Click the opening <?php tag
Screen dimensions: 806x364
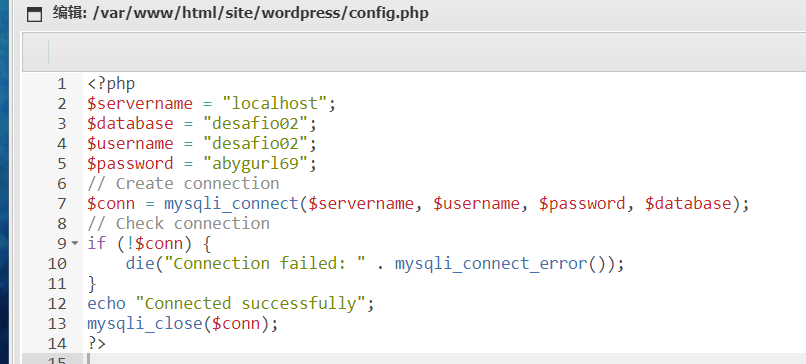111,84
